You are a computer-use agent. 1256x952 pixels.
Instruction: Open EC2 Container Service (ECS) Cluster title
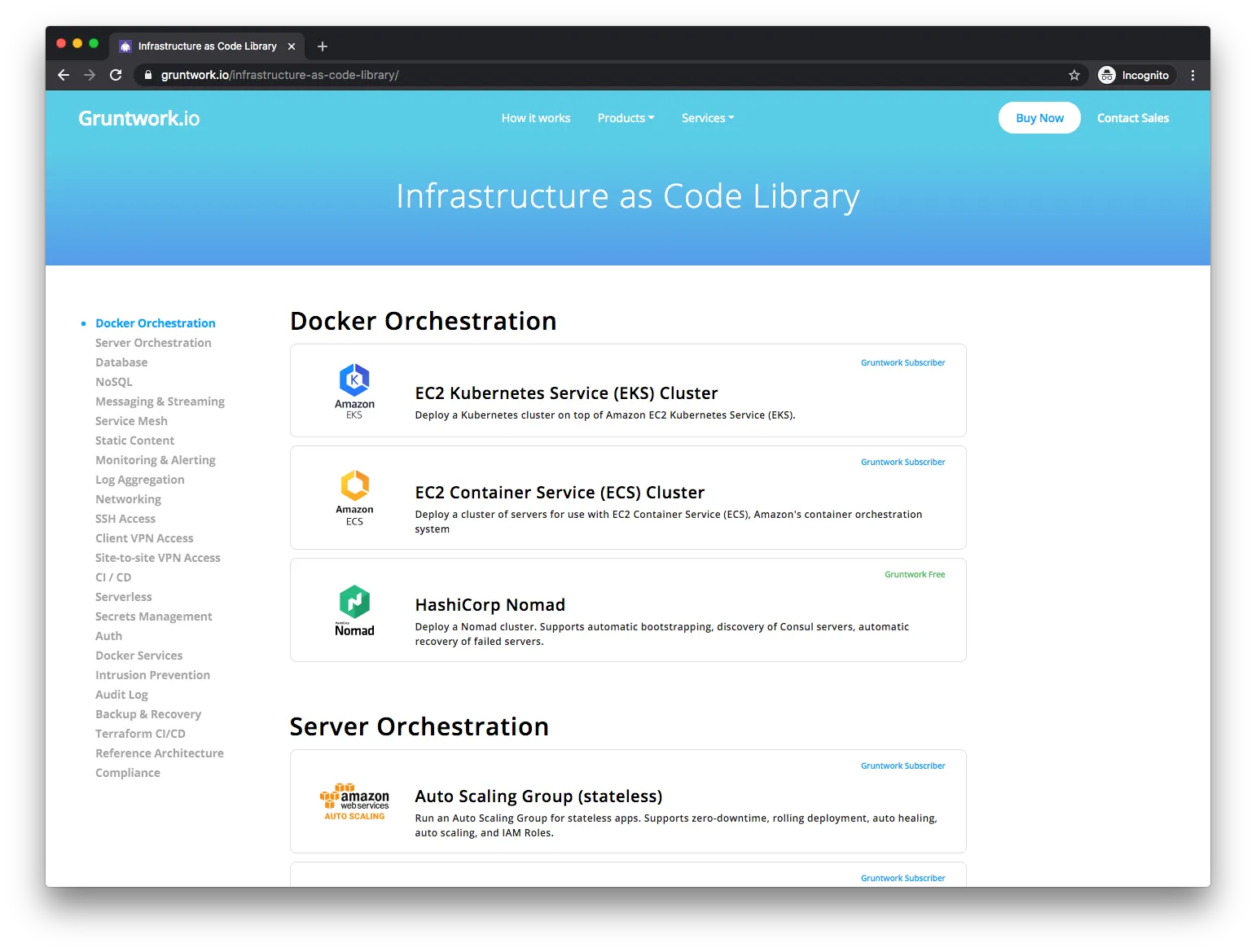(x=560, y=493)
